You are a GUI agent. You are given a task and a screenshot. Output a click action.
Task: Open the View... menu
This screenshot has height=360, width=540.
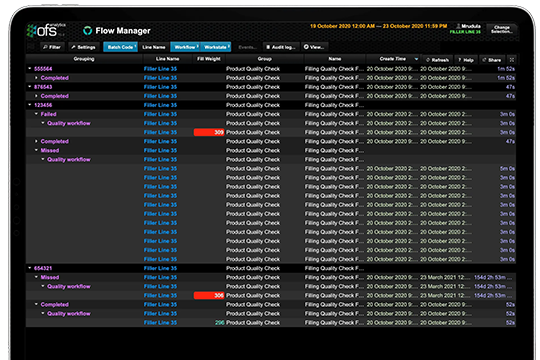tap(314, 47)
